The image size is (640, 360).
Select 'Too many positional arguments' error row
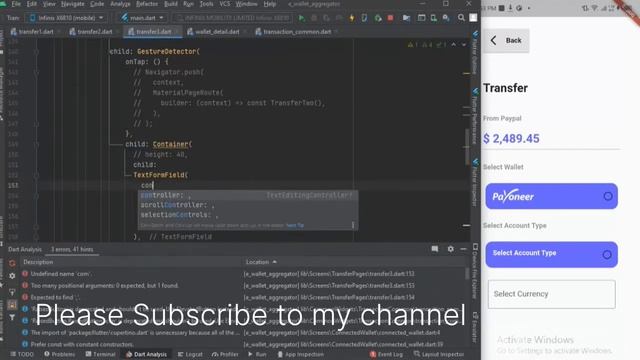click(x=243, y=286)
